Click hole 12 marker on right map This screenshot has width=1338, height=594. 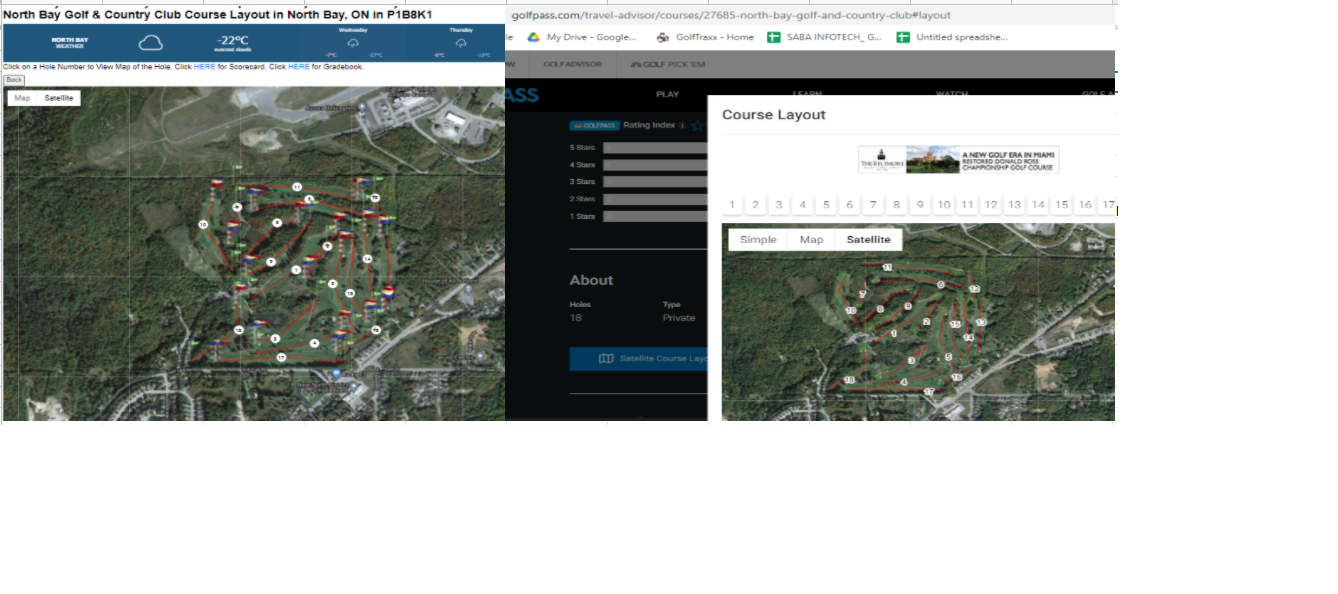click(x=974, y=289)
